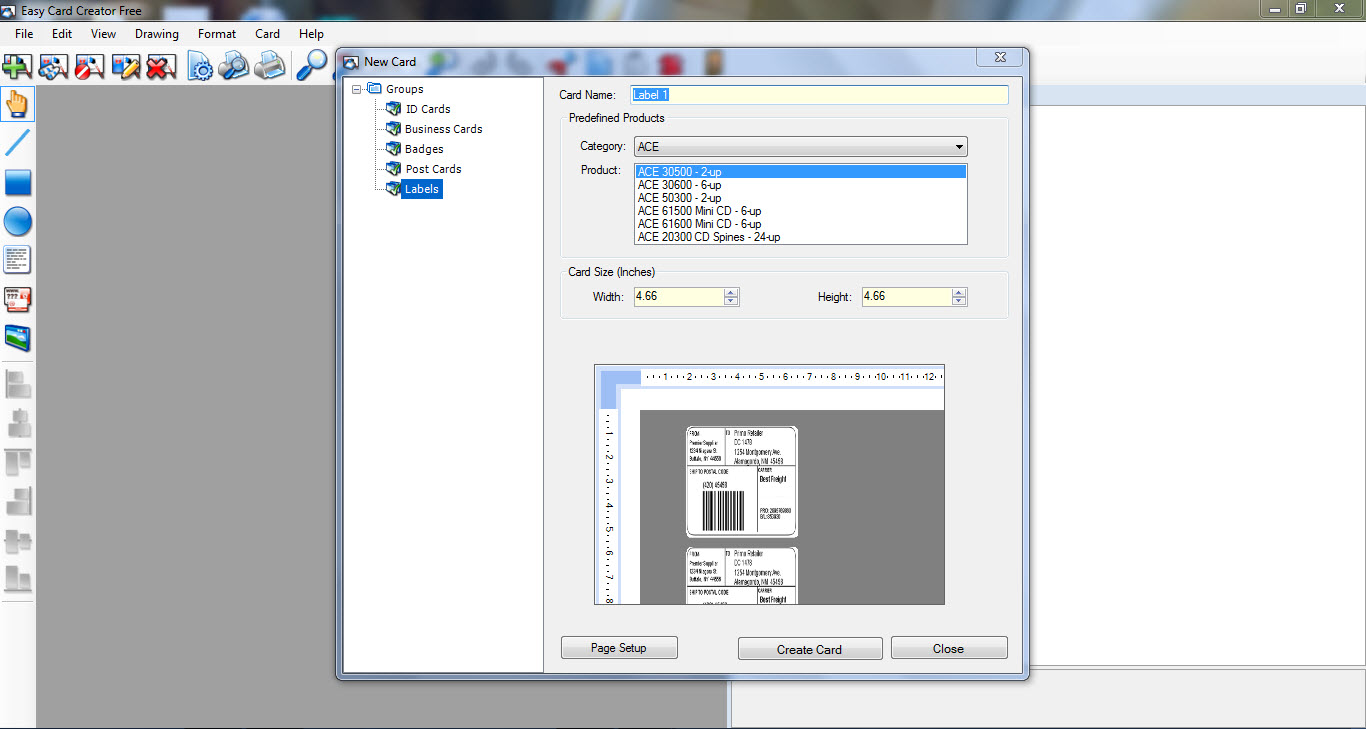Click the Groups folder label in tree
Screen dimensions: 1366x729
click(x=405, y=89)
